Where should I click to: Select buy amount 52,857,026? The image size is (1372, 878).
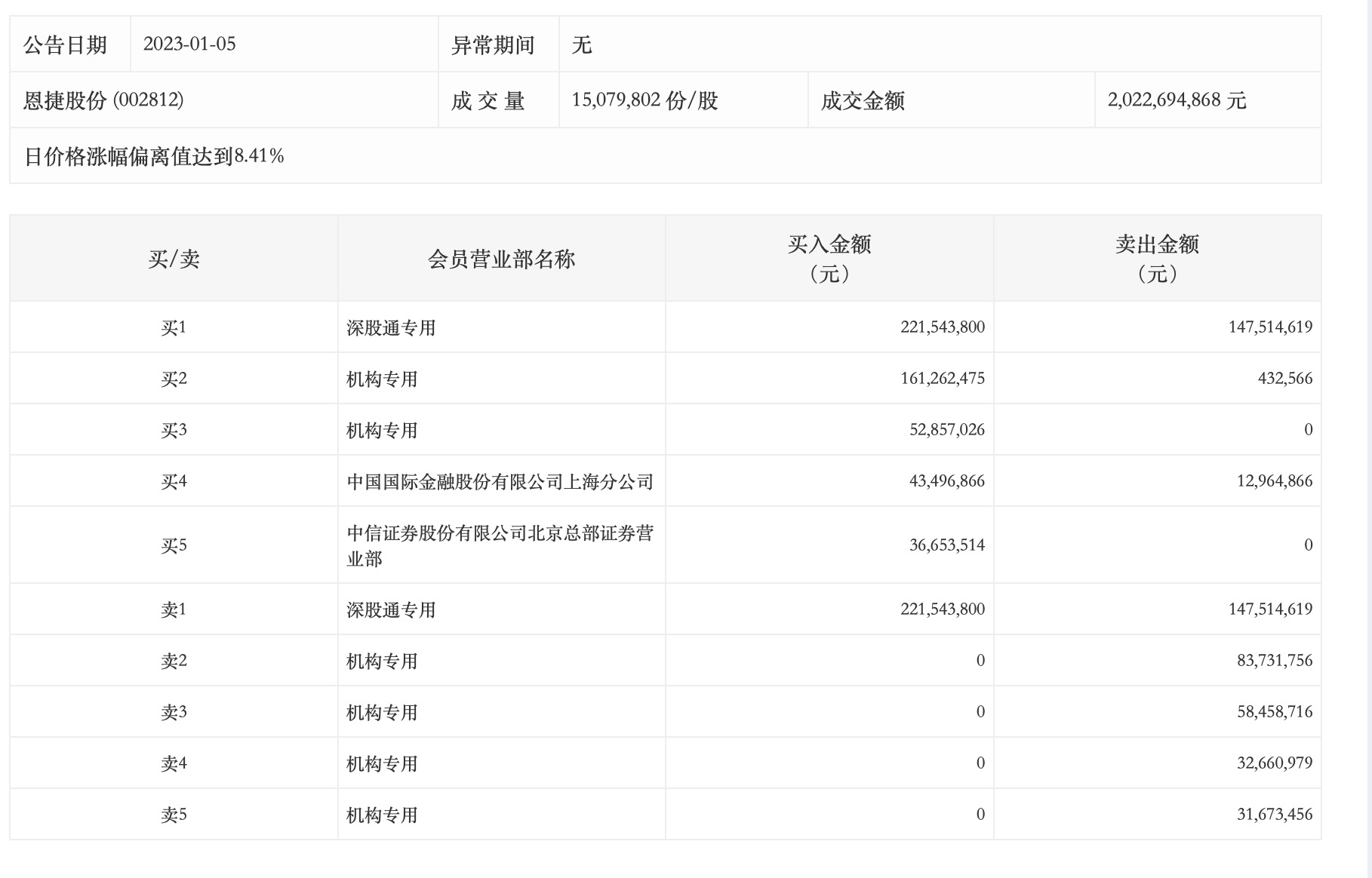[x=947, y=429]
